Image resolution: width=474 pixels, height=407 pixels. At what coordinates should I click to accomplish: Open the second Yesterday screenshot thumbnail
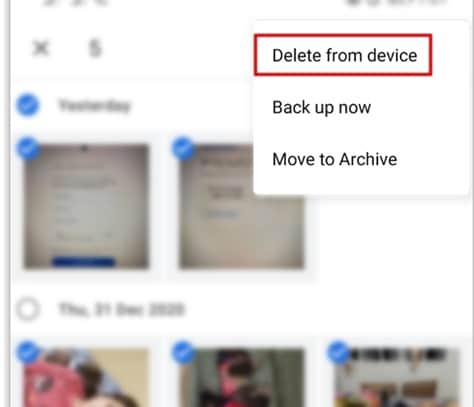(x=242, y=207)
